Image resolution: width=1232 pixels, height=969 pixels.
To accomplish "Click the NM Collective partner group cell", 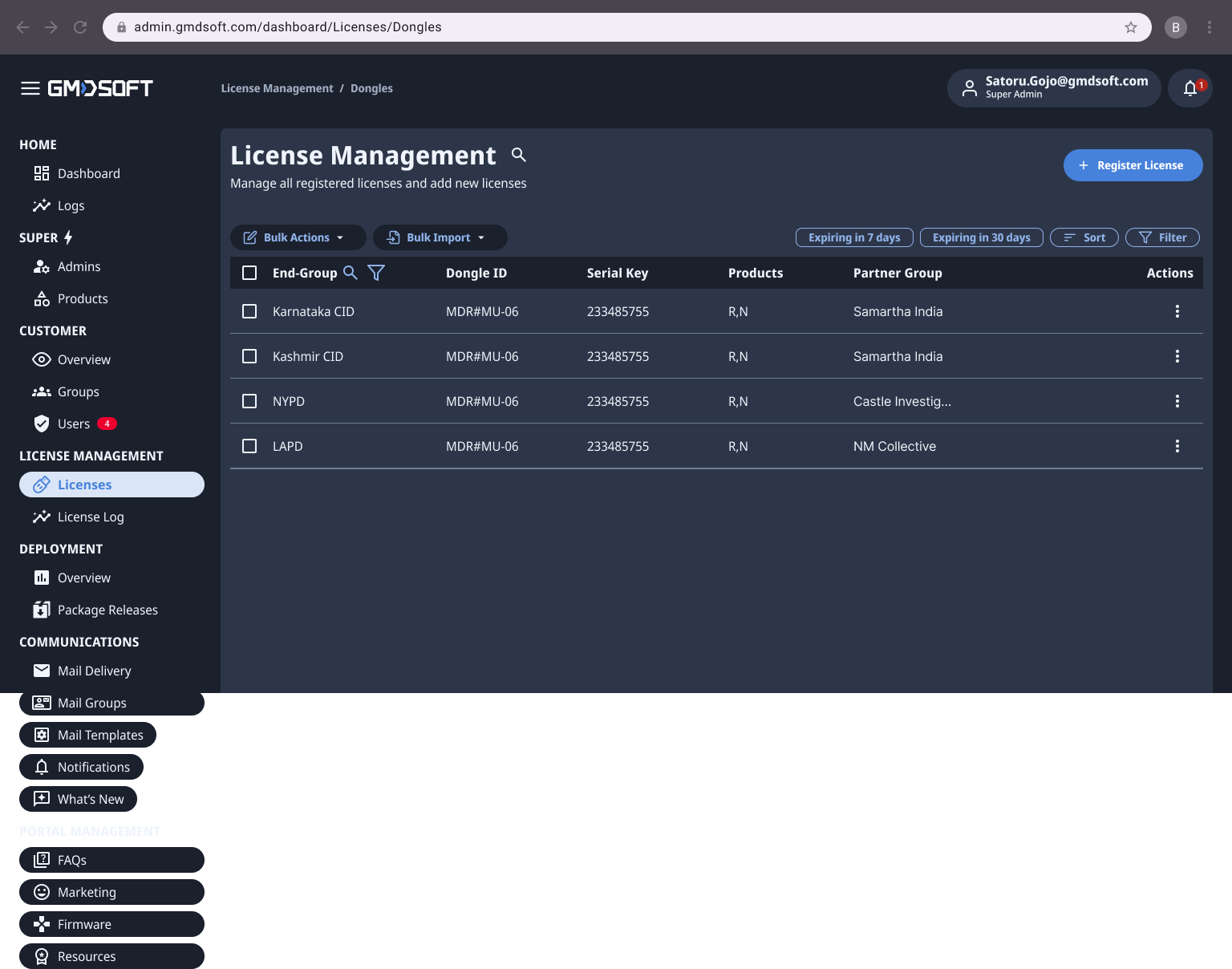I will tap(894, 446).
